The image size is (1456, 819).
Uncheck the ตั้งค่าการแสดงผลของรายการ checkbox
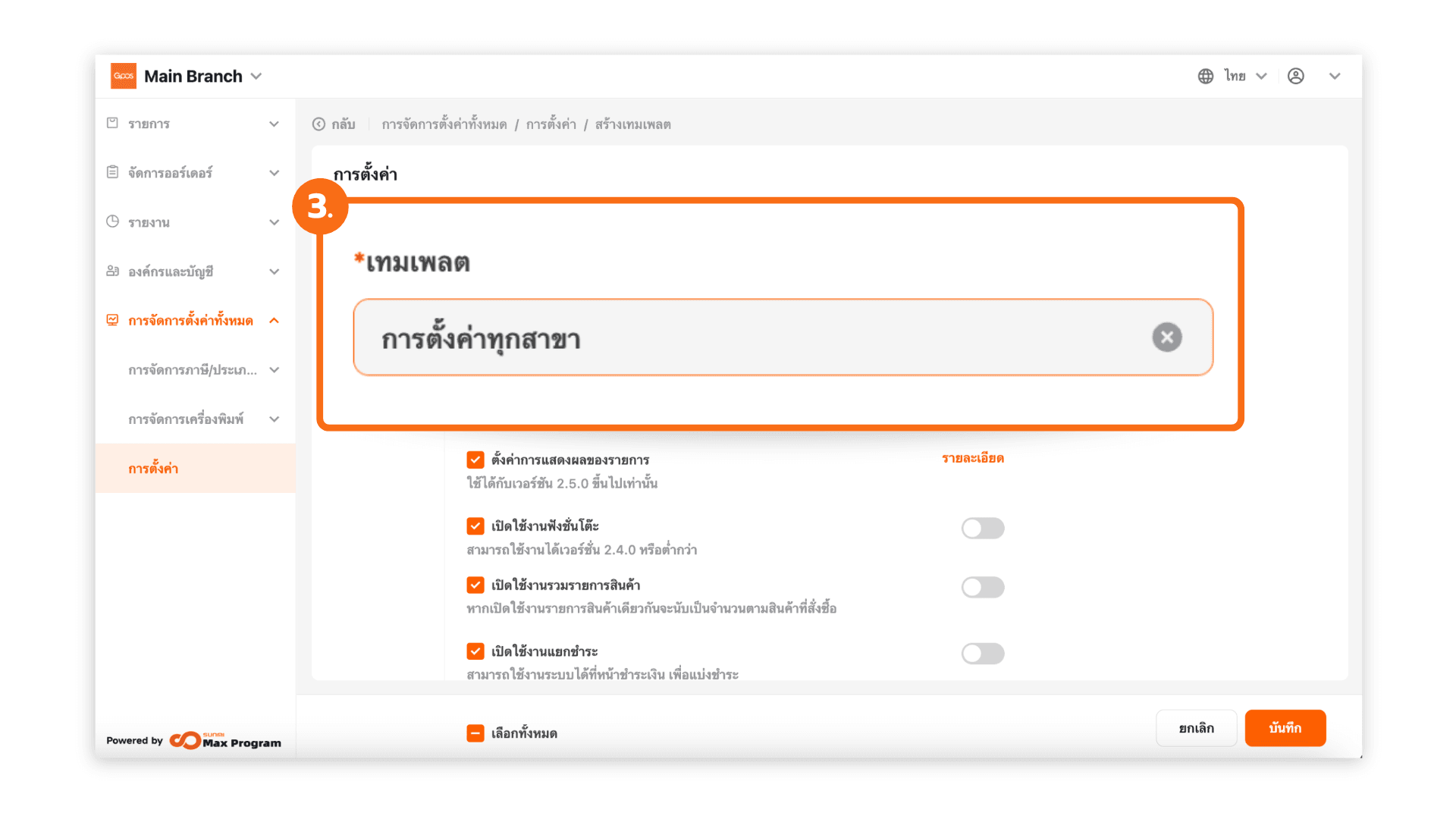pyautogui.click(x=475, y=460)
